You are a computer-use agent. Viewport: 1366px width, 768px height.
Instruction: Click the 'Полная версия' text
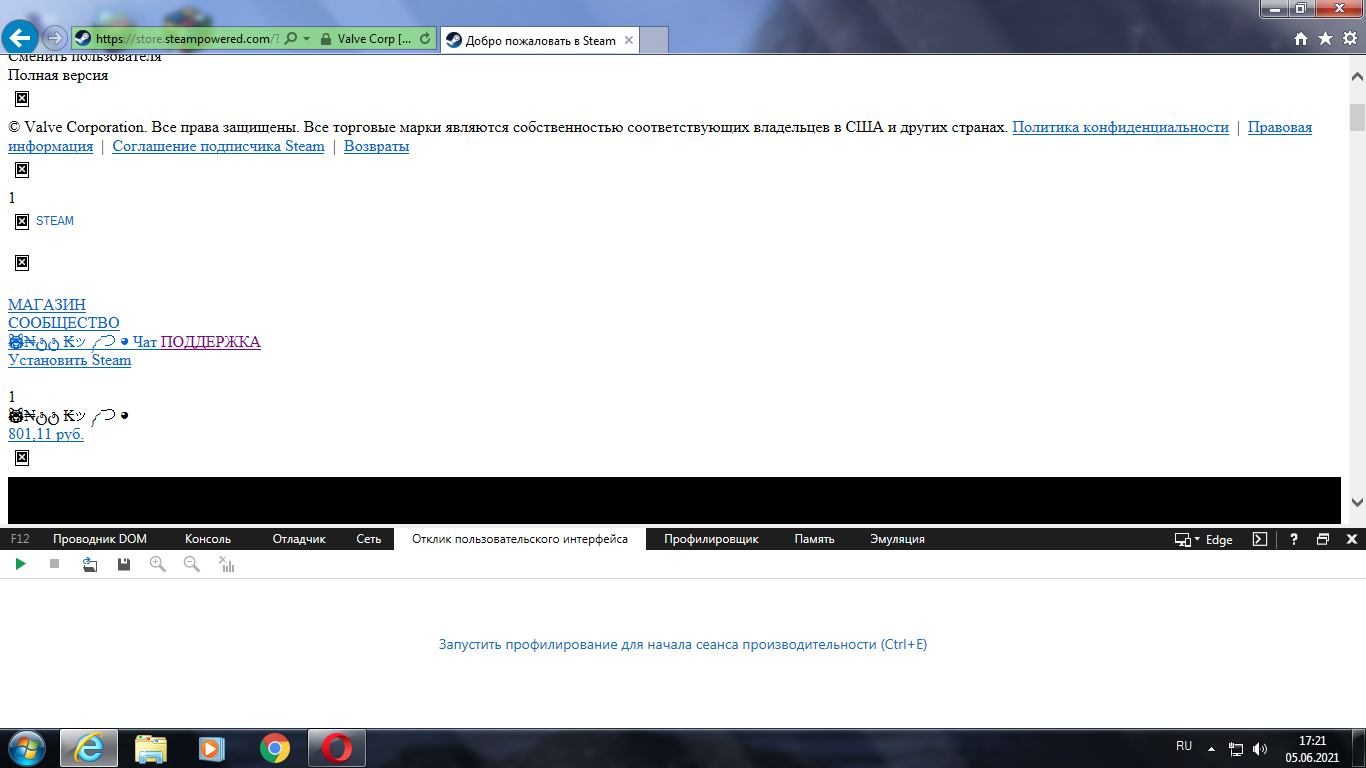[x=58, y=75]
